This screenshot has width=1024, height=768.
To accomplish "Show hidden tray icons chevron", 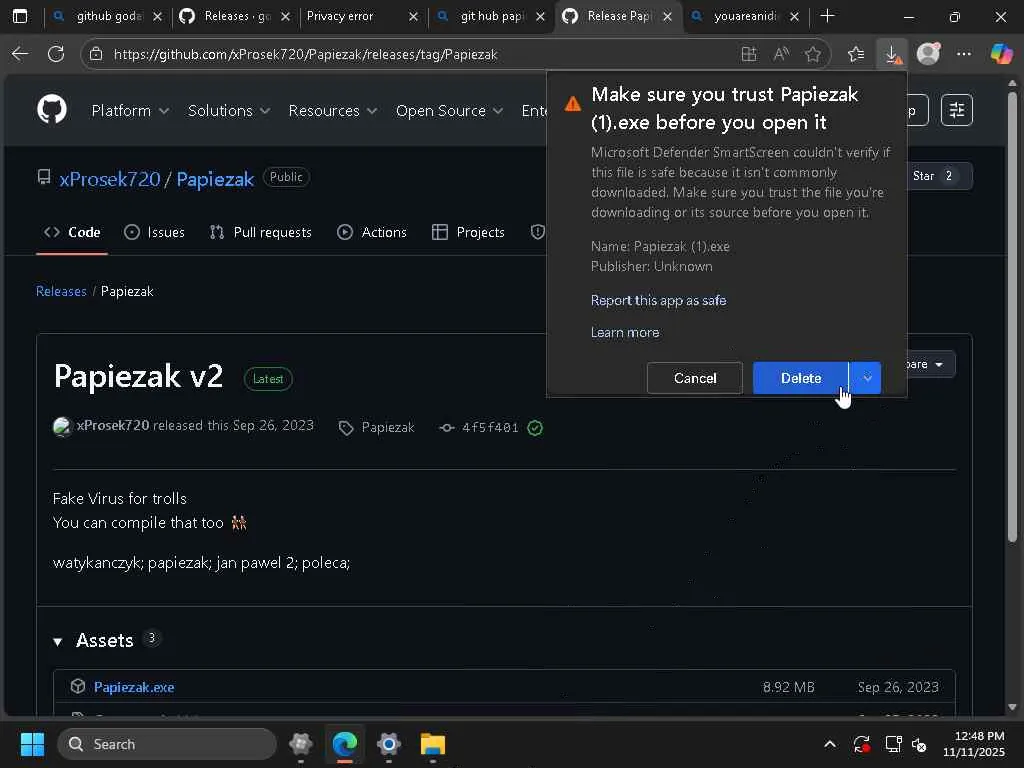I will click(829, 744).
